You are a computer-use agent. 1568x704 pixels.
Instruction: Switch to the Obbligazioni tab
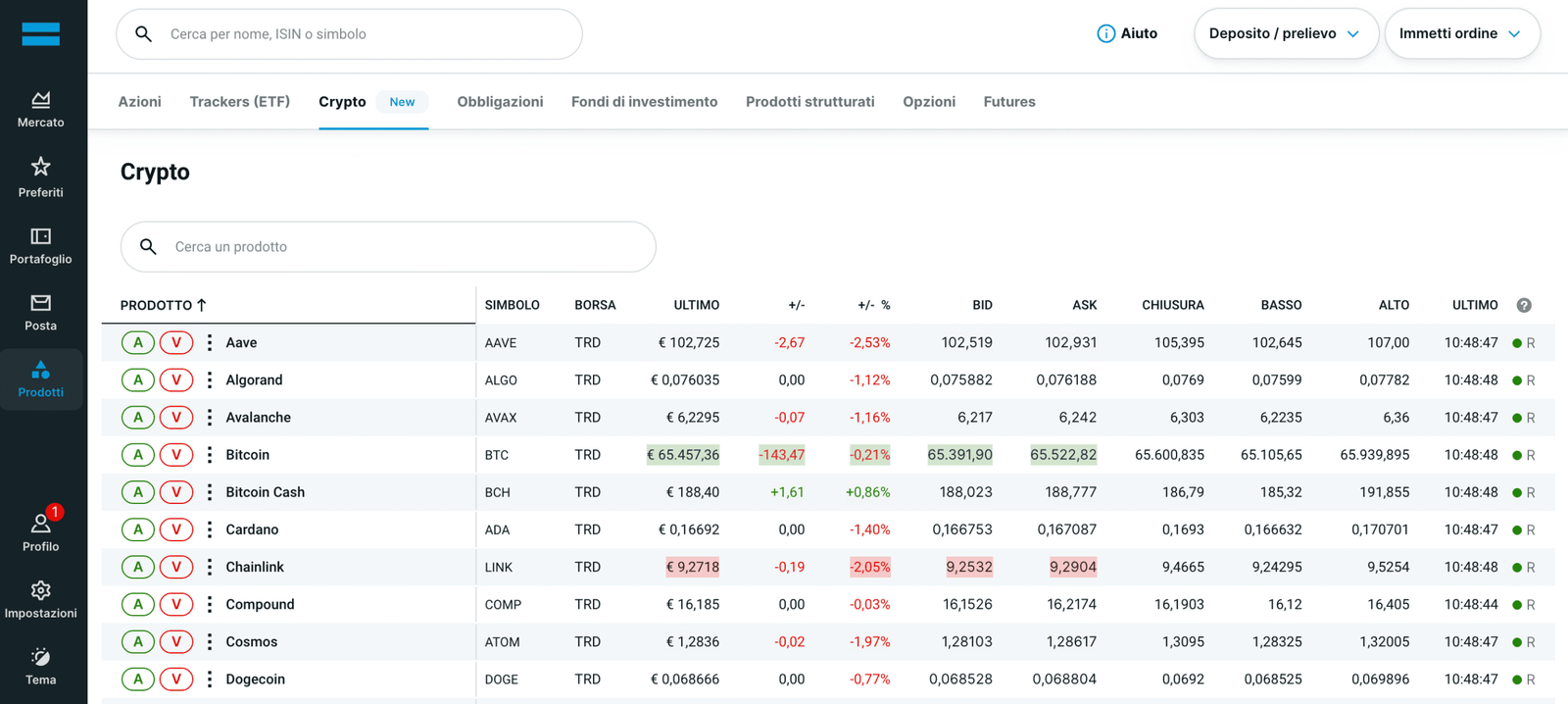click(x=500, y=101)
